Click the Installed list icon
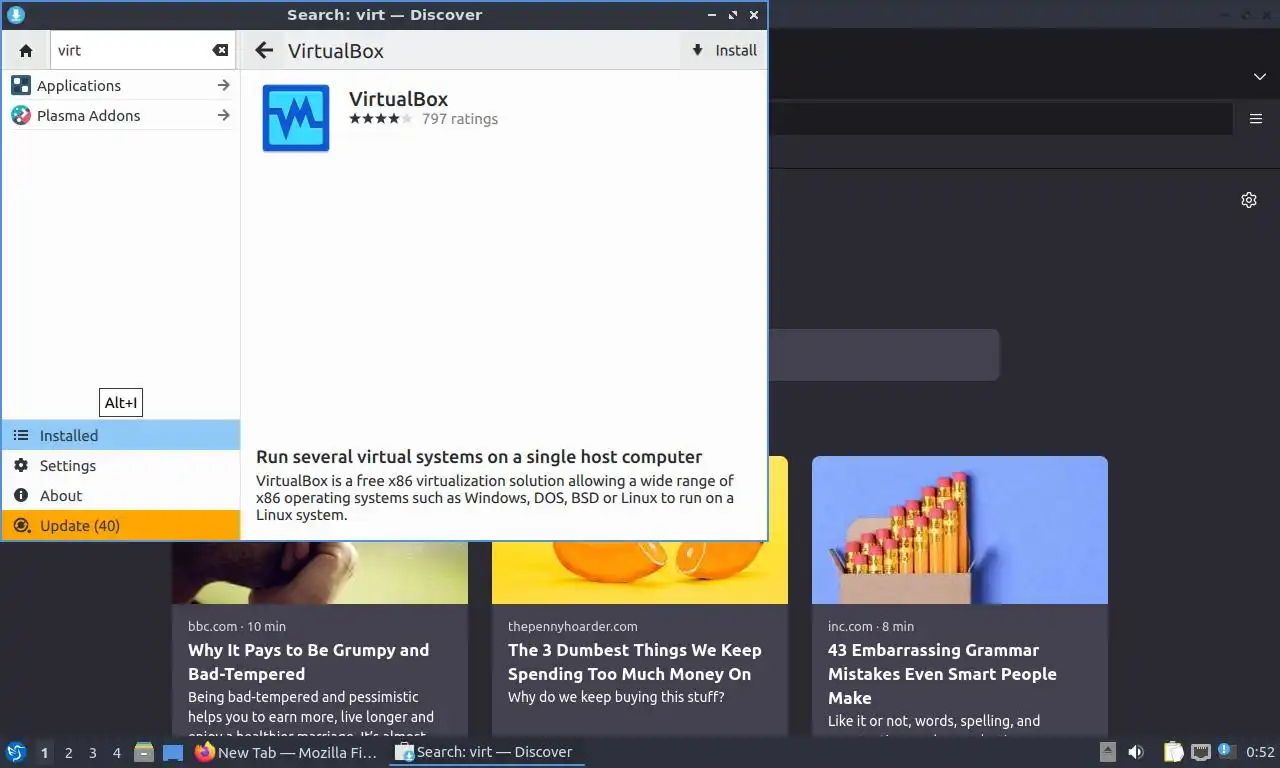Image resolution: width=1280 pixels, height=768 pixels. [21, 435]
